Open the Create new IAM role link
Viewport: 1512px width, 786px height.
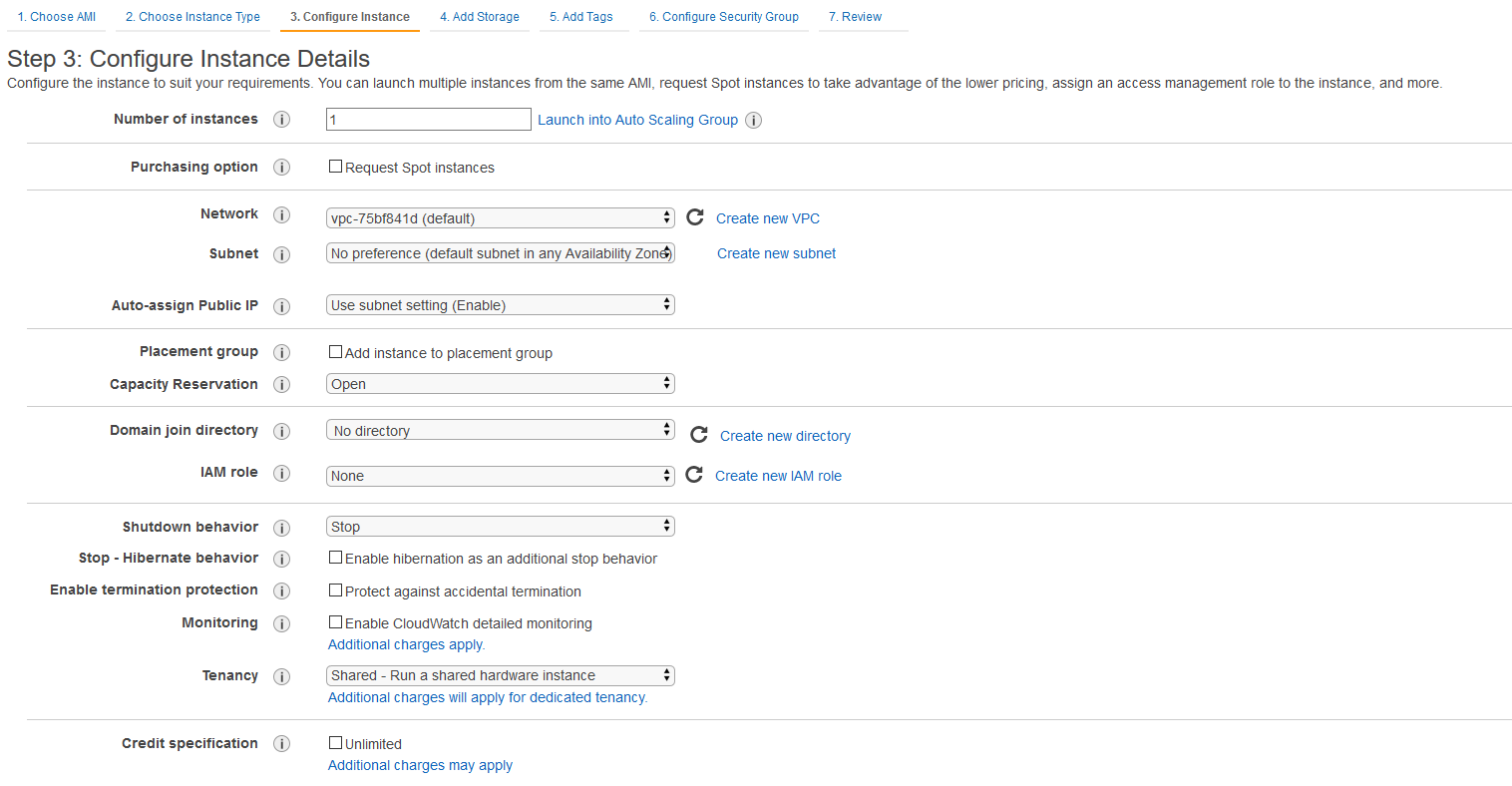point(778,476)
